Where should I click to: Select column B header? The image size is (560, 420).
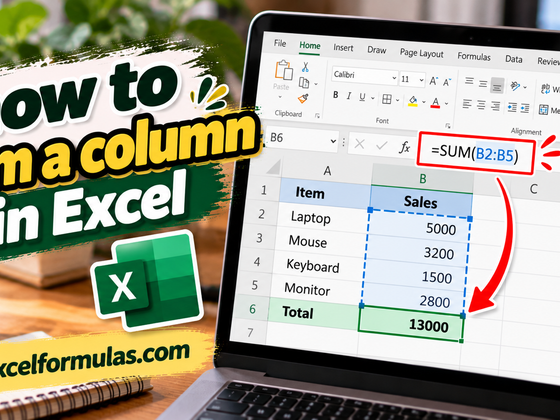422,179
